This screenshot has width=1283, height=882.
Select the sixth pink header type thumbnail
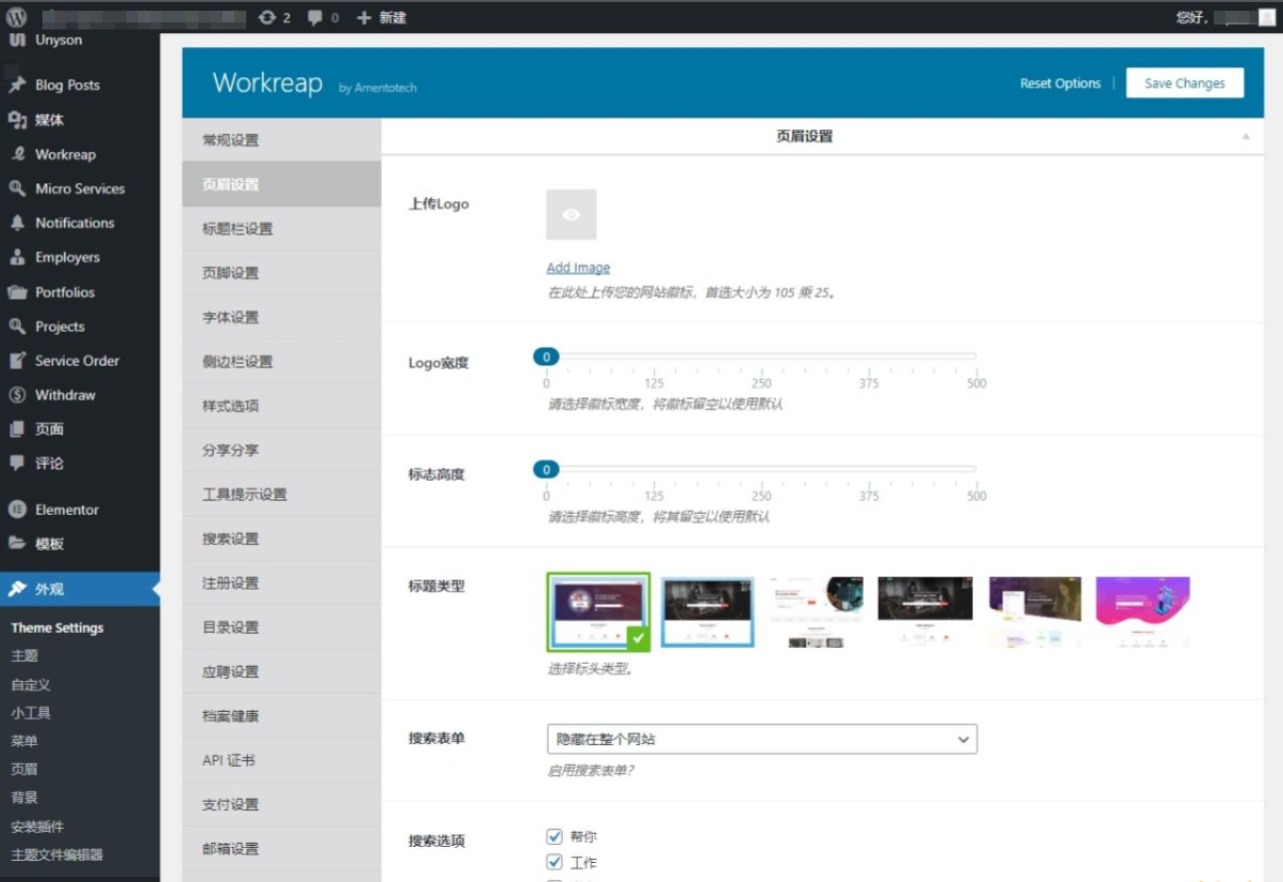point(1143,612)
